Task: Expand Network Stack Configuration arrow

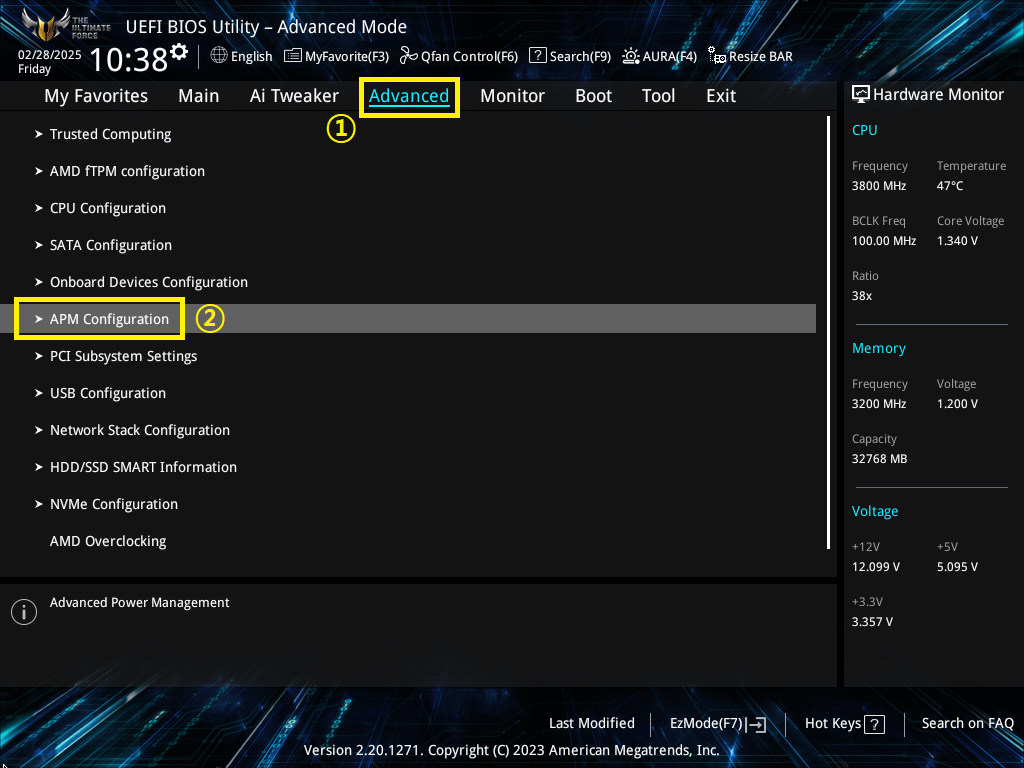Action: pyautogui.click(x=39, y=430)
